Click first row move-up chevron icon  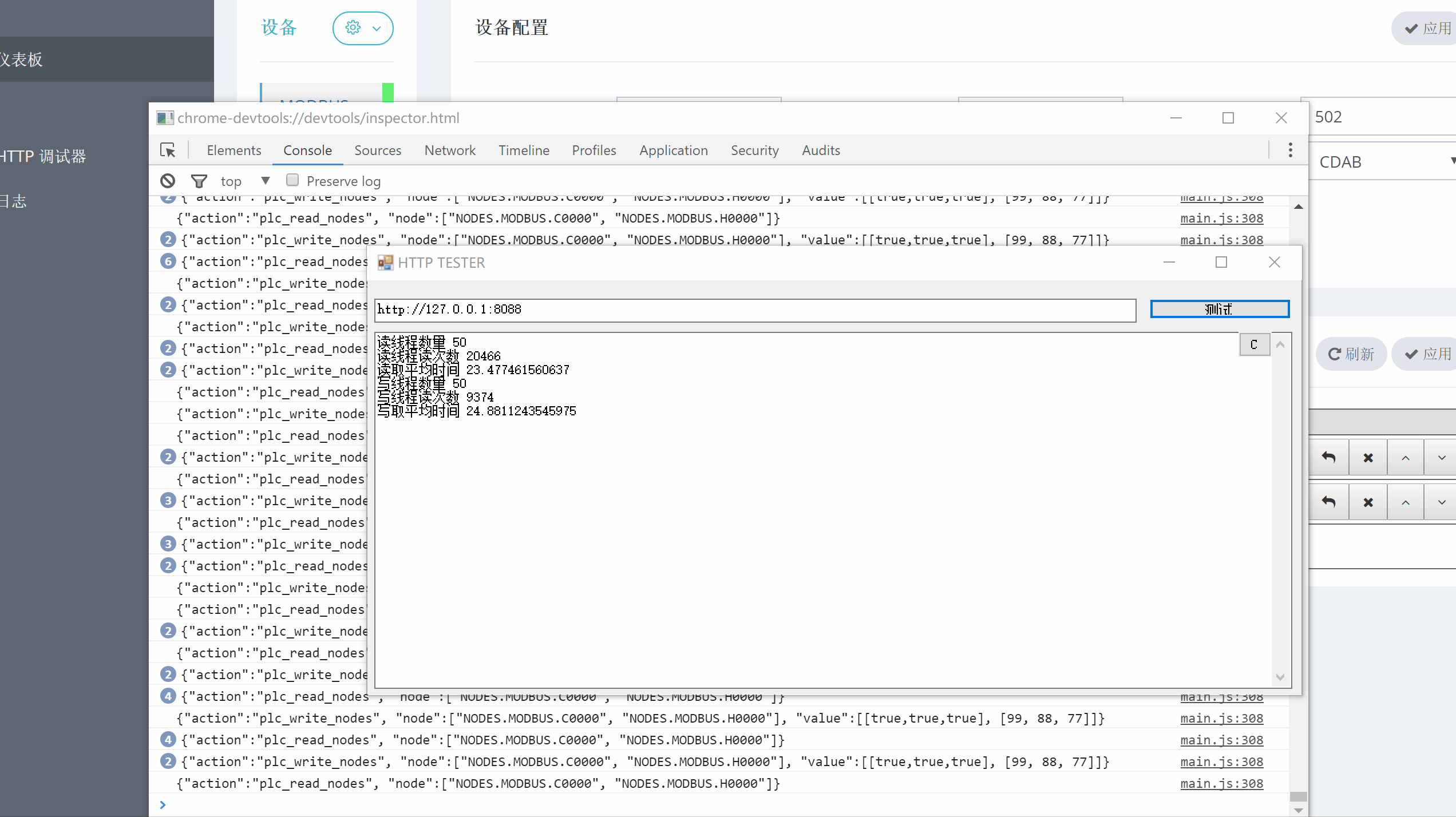(x=1405, y=458)
